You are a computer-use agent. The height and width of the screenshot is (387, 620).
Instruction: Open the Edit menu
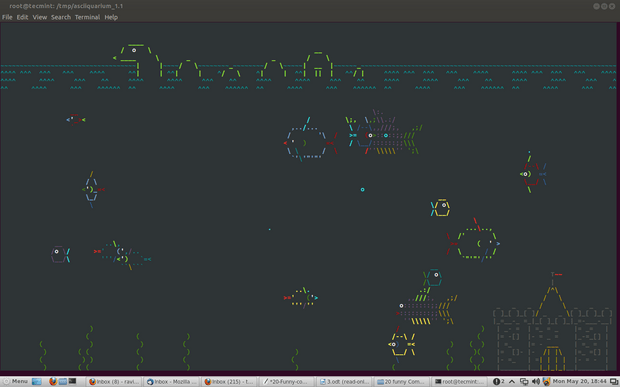pos(22,17)
